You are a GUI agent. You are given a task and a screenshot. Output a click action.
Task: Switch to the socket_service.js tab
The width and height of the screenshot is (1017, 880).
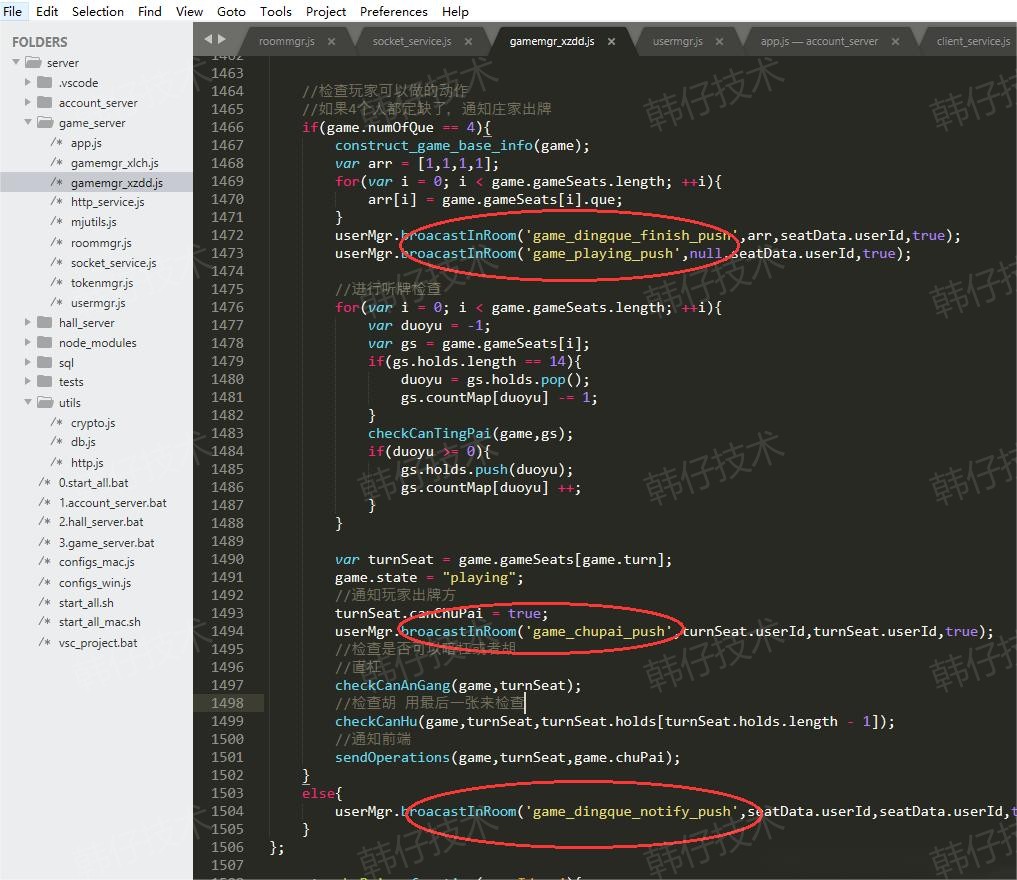[x=412, y=41]
